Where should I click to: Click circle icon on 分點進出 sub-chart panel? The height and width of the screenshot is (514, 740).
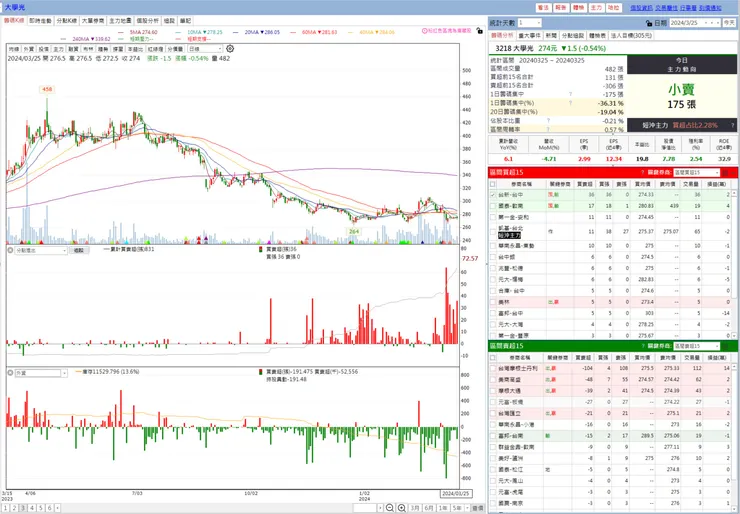(x=10, y=250)
